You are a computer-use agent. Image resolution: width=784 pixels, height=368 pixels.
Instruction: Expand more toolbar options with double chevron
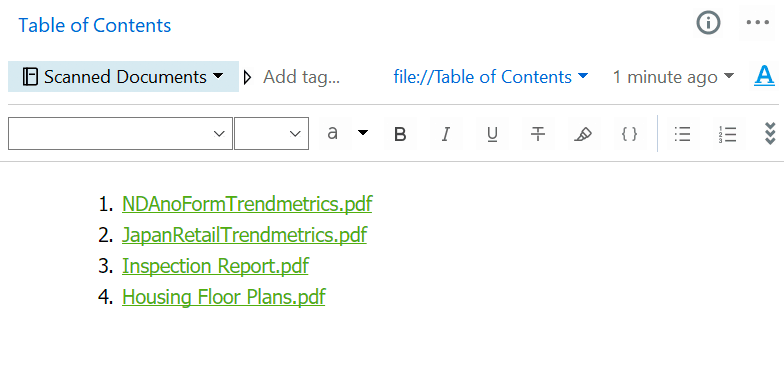pyautogui.click(x=770, y=134)
